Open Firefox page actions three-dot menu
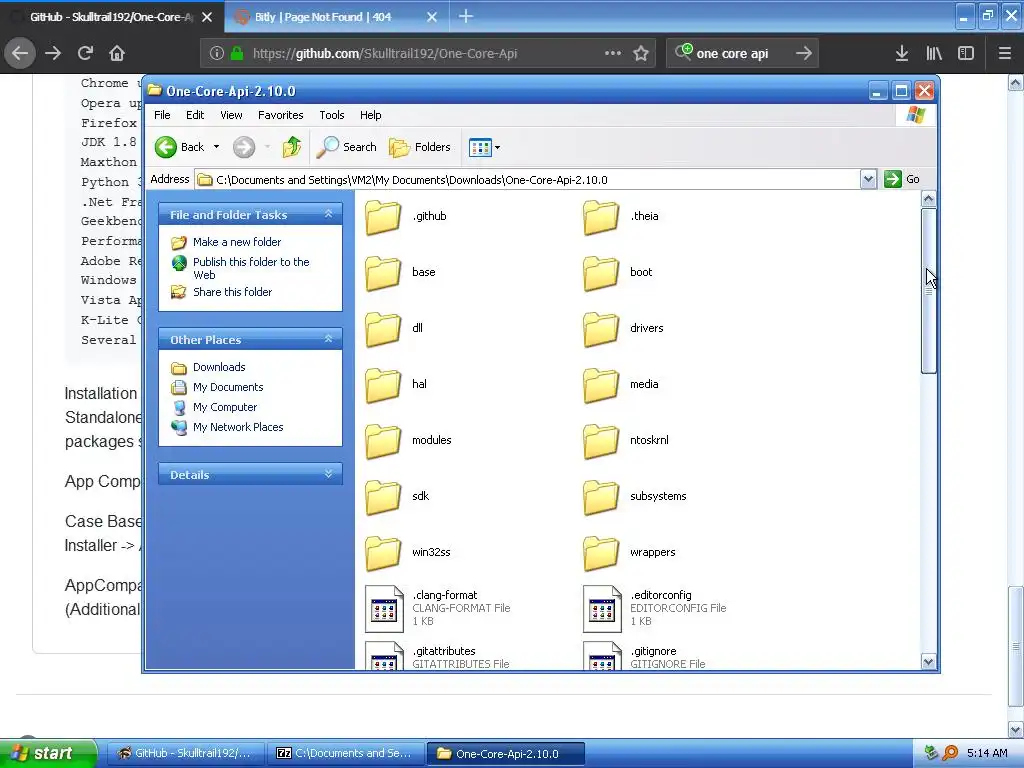Image resolution: width=1024 pixels, height=768 pixels. 613,53
